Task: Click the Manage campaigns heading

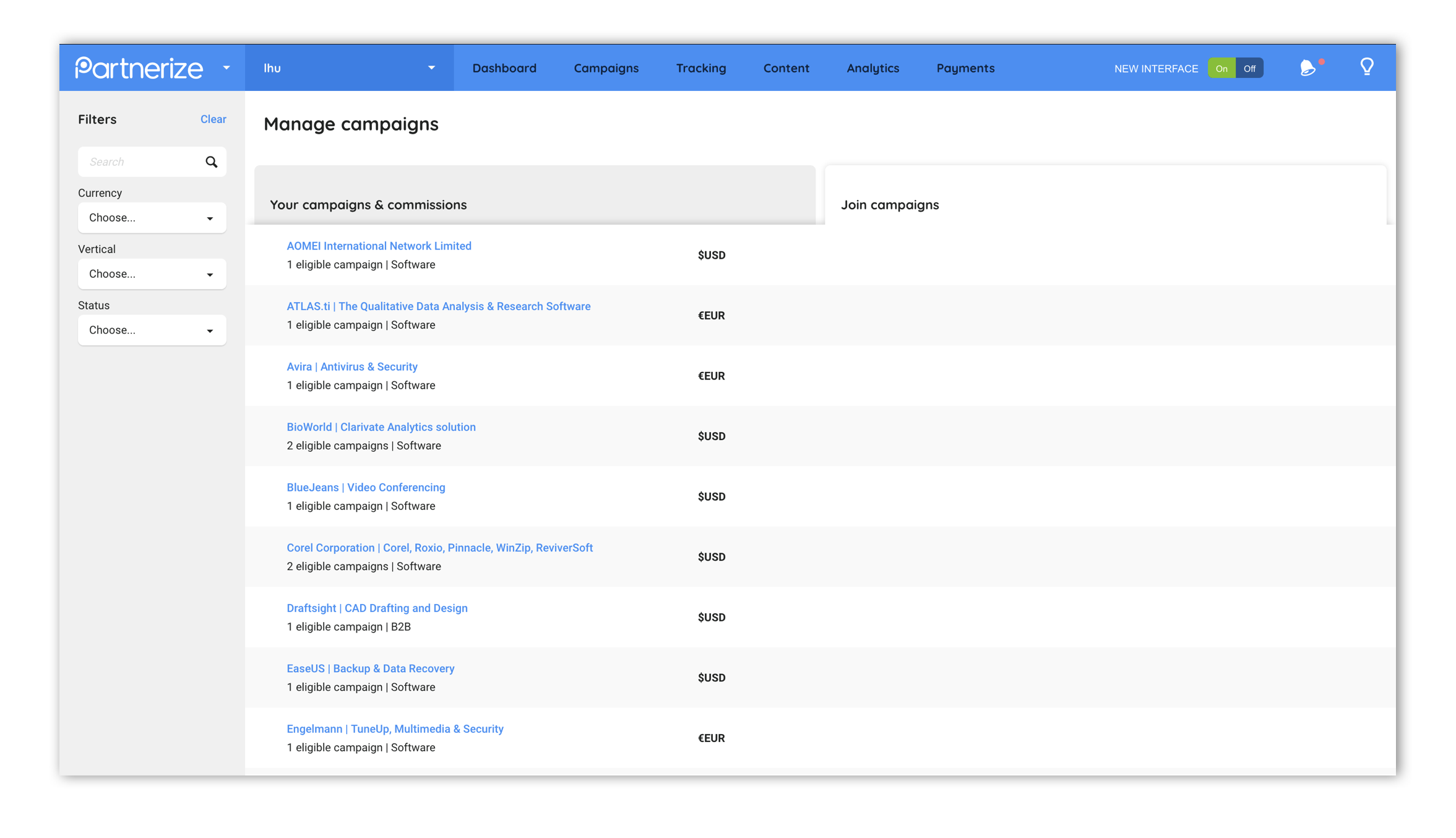Action: pos(351,124)
